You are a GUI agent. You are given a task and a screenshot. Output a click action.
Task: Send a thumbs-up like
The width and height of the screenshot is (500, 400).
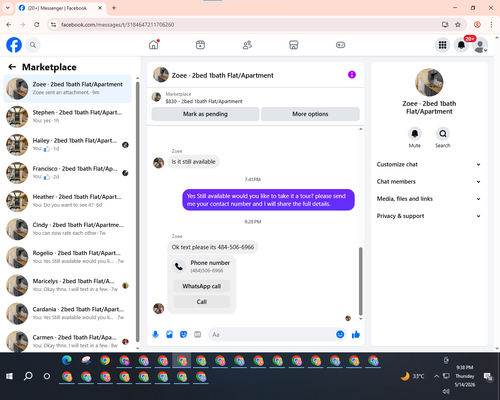[356, 334]
